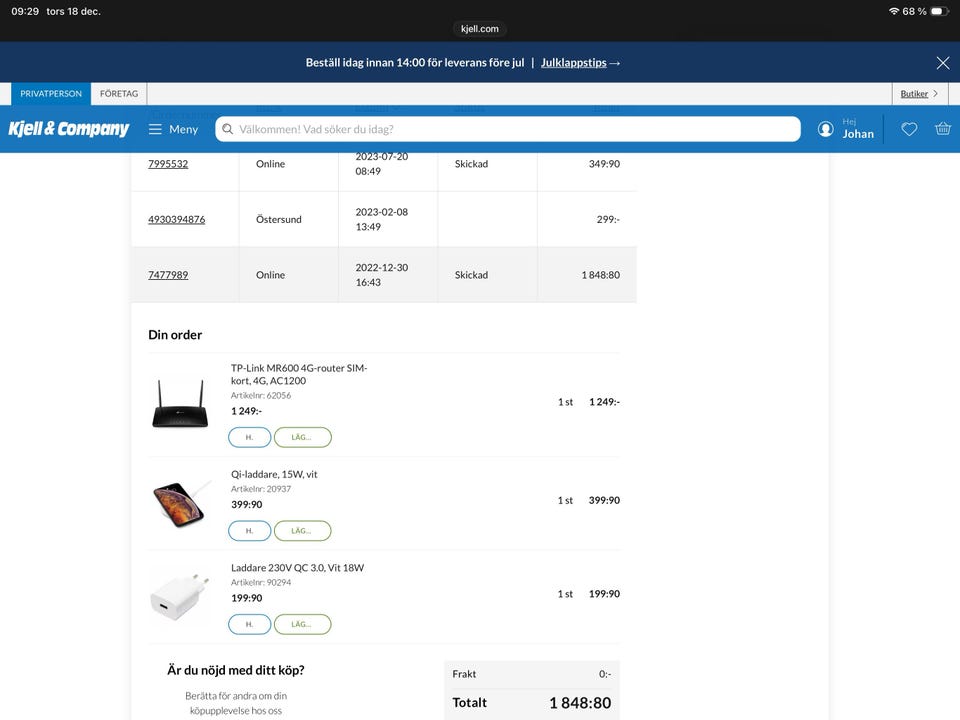The width and height of the screenshot is (960, 720).
Task: Open the hamburger Meny icon
Action: pos(155,129)
